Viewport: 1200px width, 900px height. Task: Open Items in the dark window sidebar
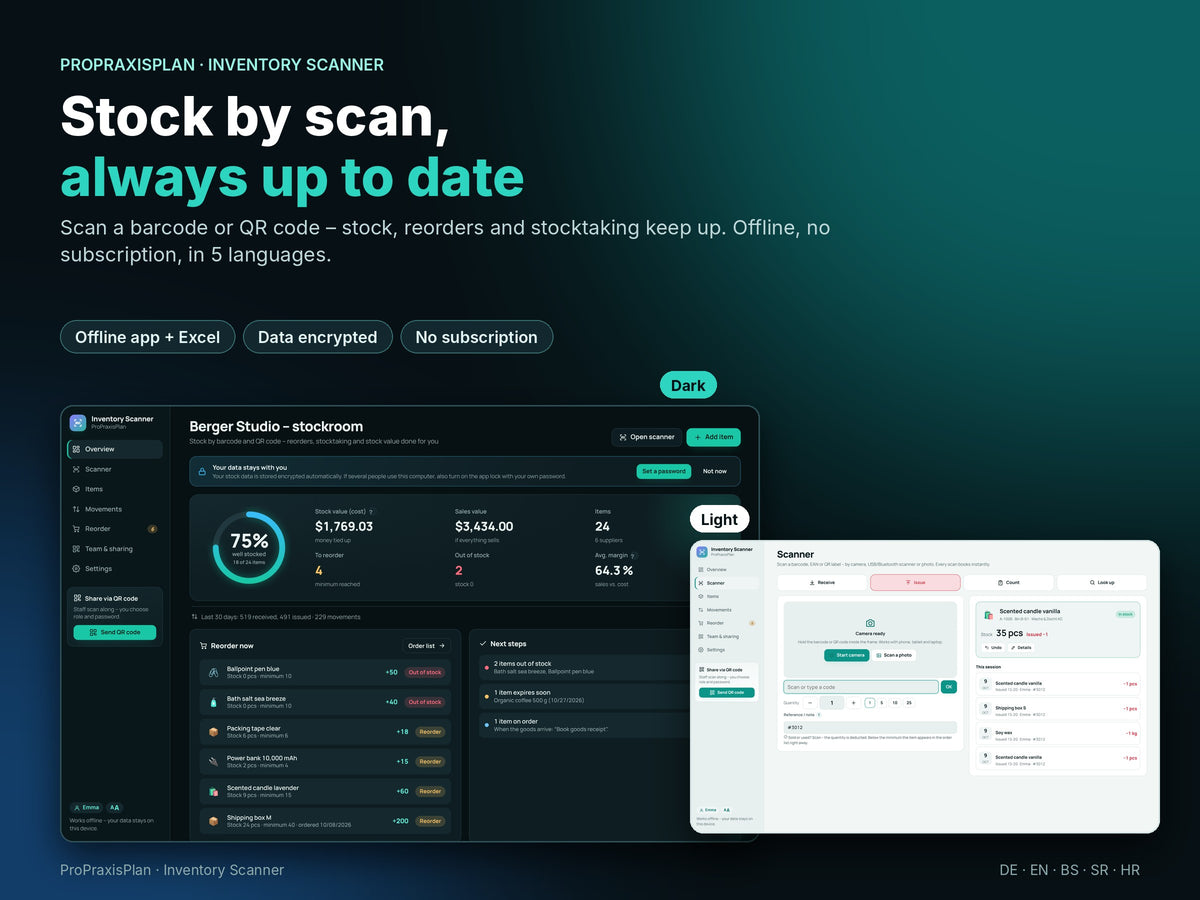tap(114, 489)
